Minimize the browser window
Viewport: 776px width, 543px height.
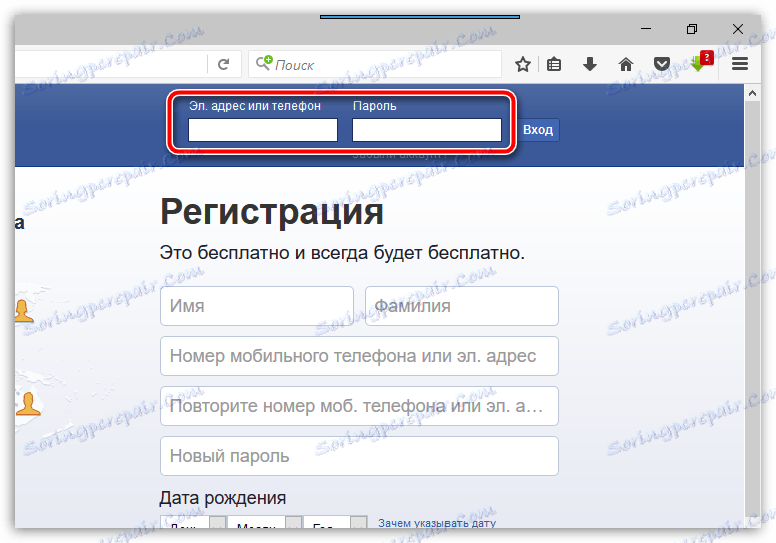(x=646, y=29)
